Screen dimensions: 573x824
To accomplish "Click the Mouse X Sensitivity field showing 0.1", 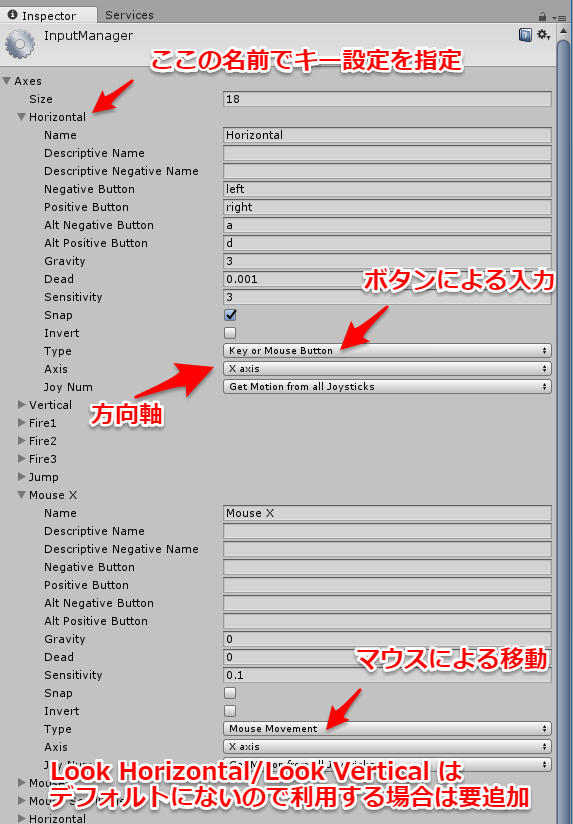I will tap(387, 675).
